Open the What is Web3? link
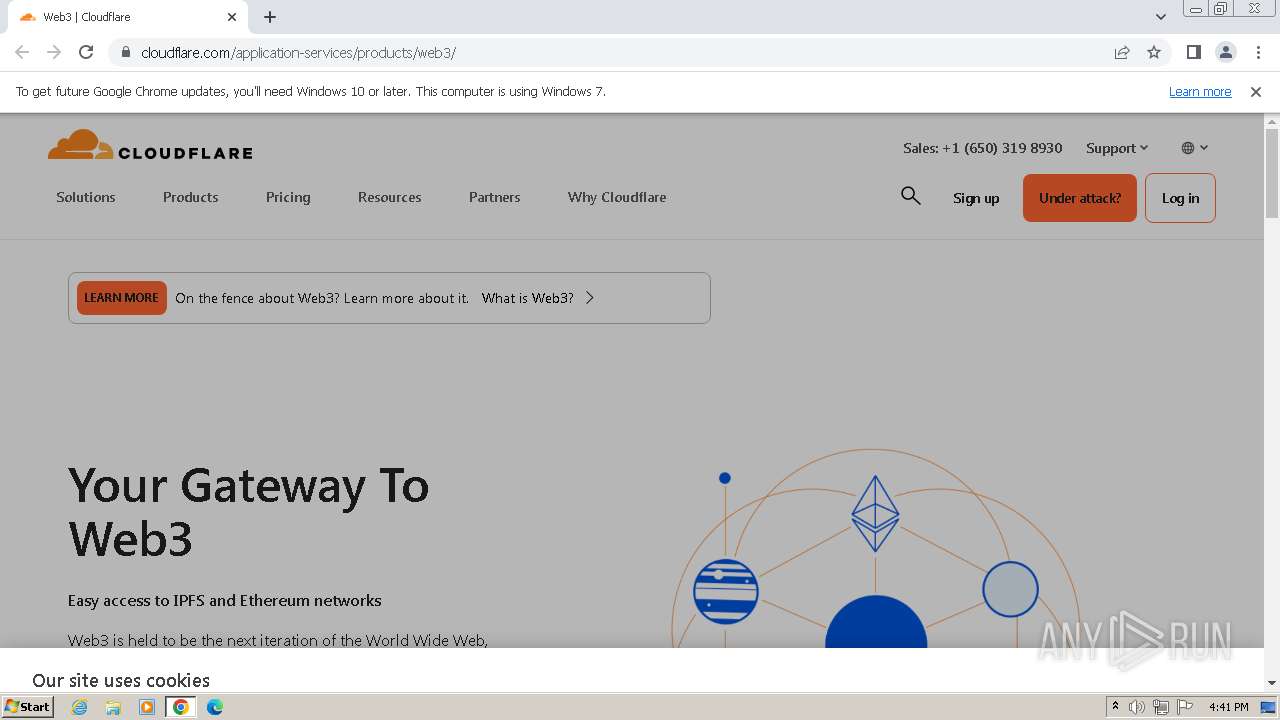This screenshot has width=1280, height=720. pyautogui.click(x=538, y=298)
